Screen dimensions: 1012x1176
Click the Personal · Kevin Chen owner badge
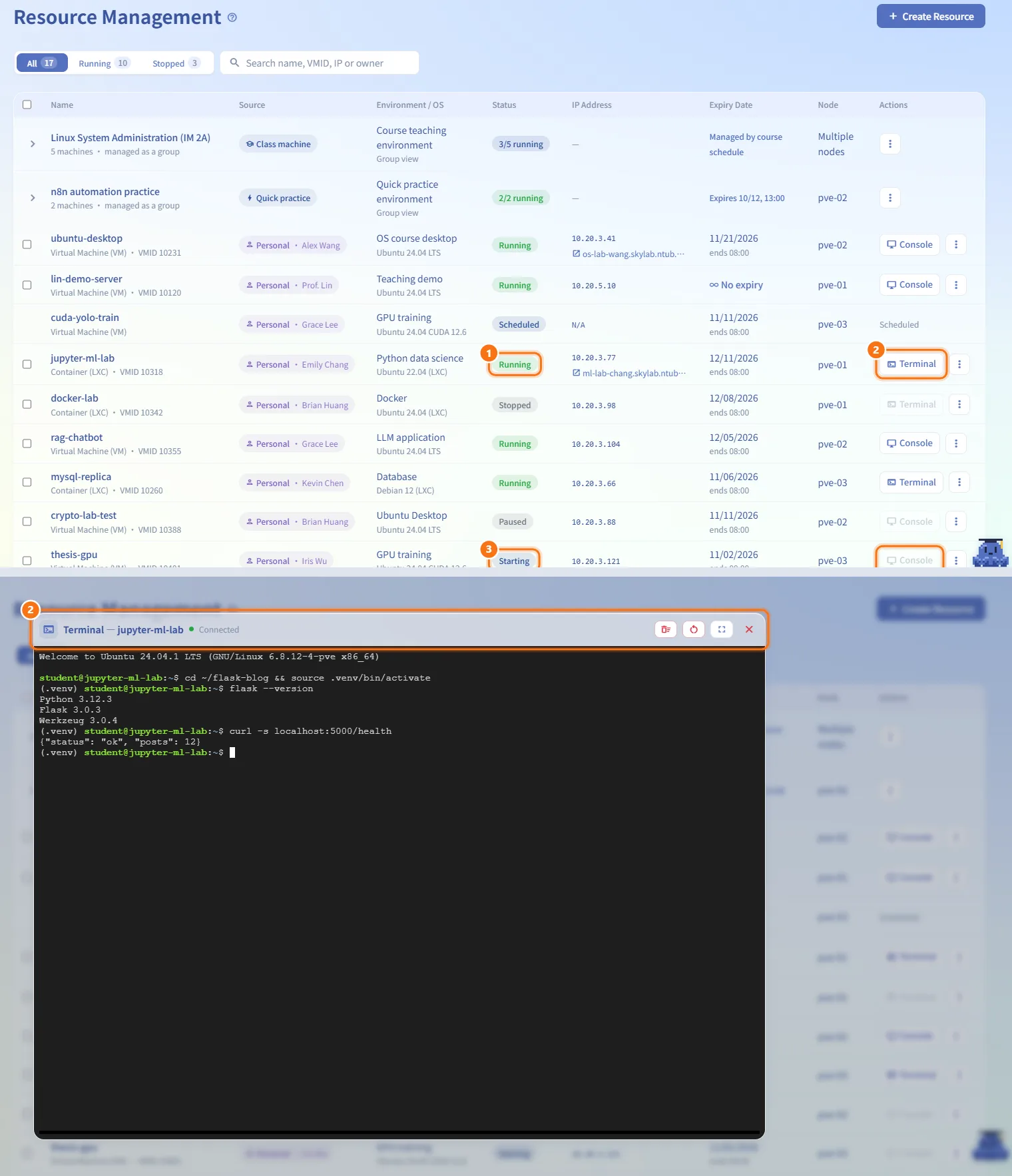(295, 483)
